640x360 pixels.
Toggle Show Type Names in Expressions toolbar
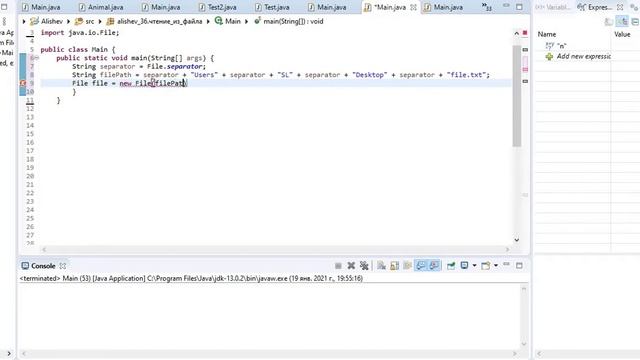(609, 22)
